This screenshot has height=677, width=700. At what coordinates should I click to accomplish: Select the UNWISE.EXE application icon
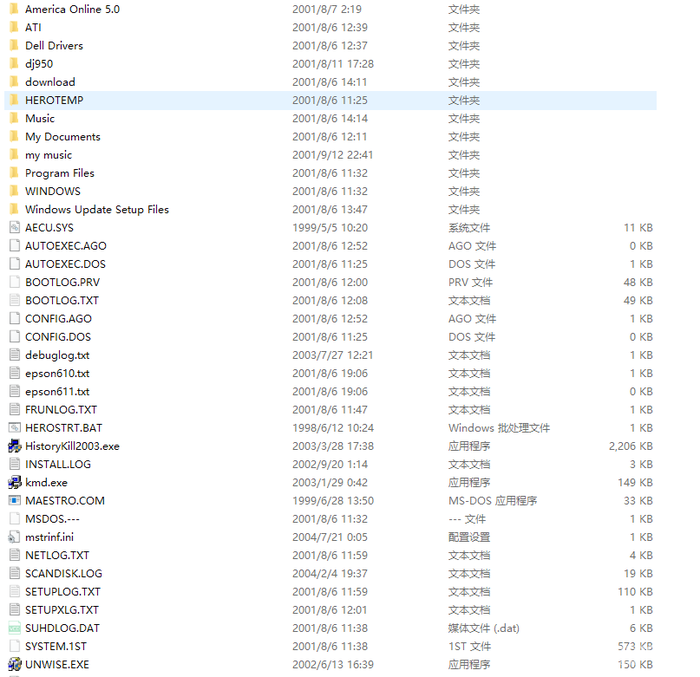pos(14,664)
